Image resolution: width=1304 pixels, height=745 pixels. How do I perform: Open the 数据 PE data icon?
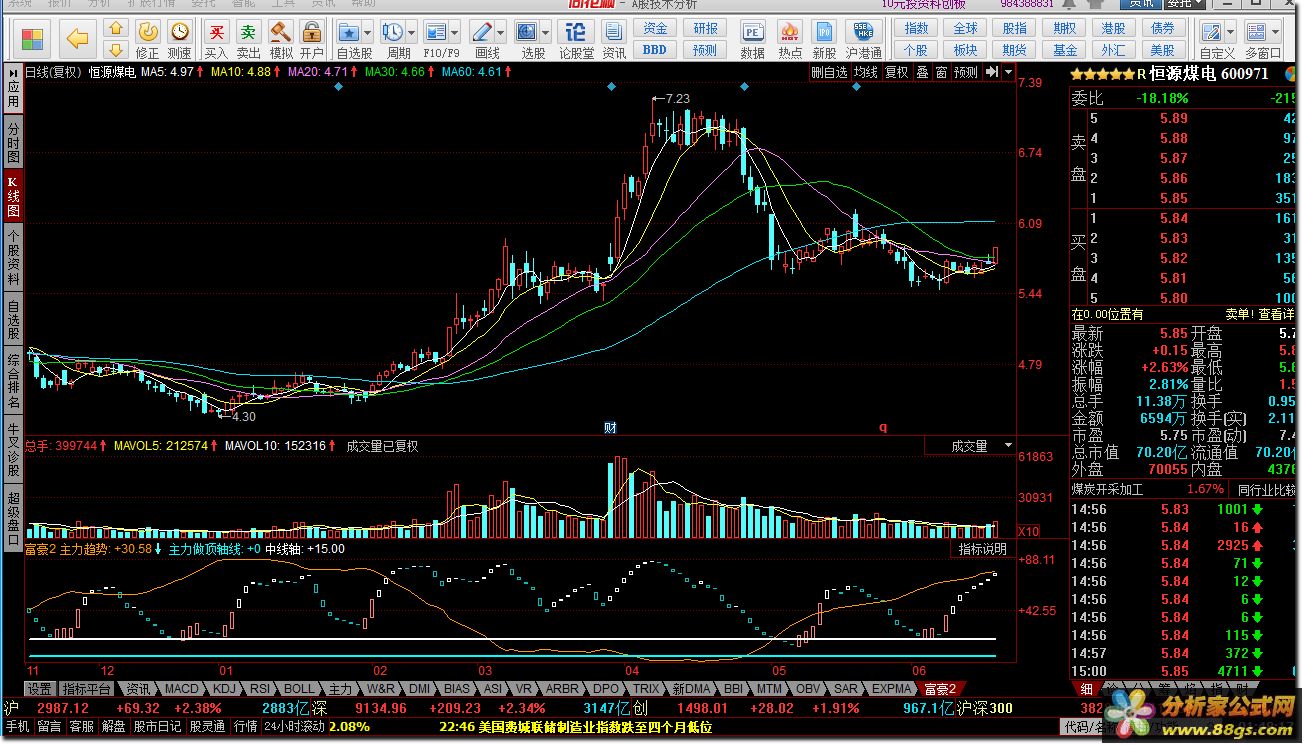point(752,40)
